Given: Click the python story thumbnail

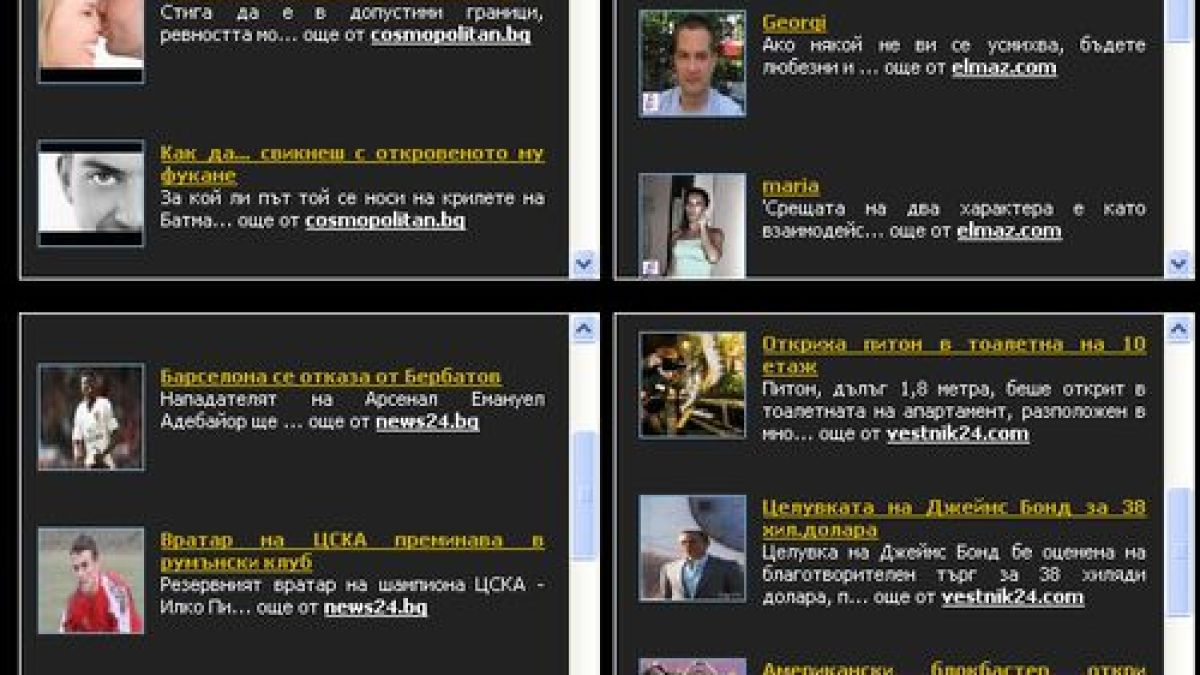Looking at the screenshot, I should 692,385.
